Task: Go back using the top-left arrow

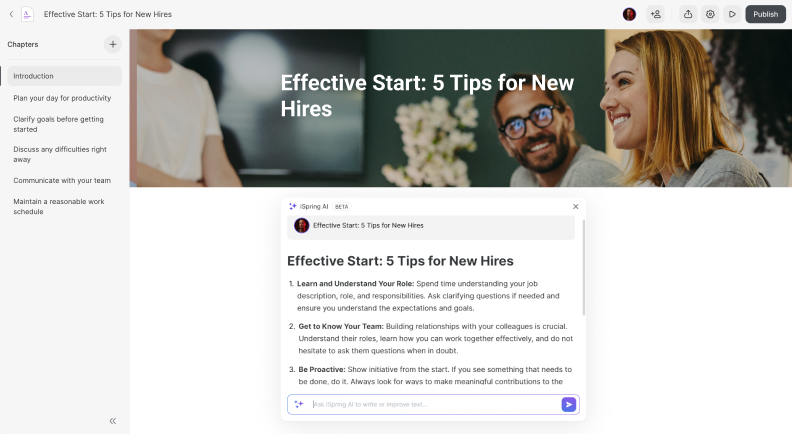Action: coord(11,14)
